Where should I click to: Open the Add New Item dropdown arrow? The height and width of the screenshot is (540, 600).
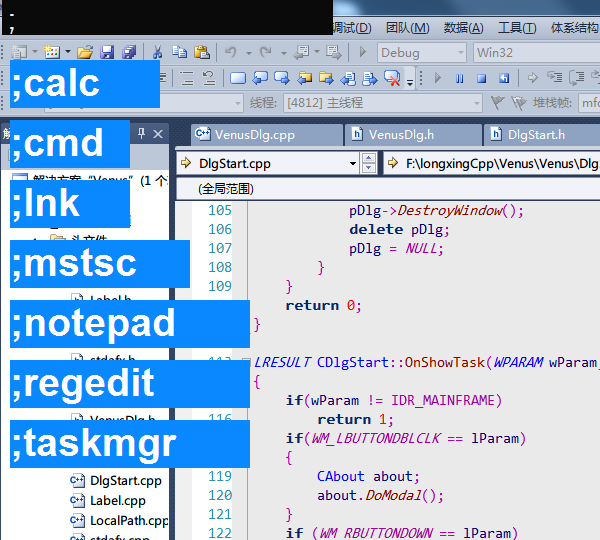(68, 51)
